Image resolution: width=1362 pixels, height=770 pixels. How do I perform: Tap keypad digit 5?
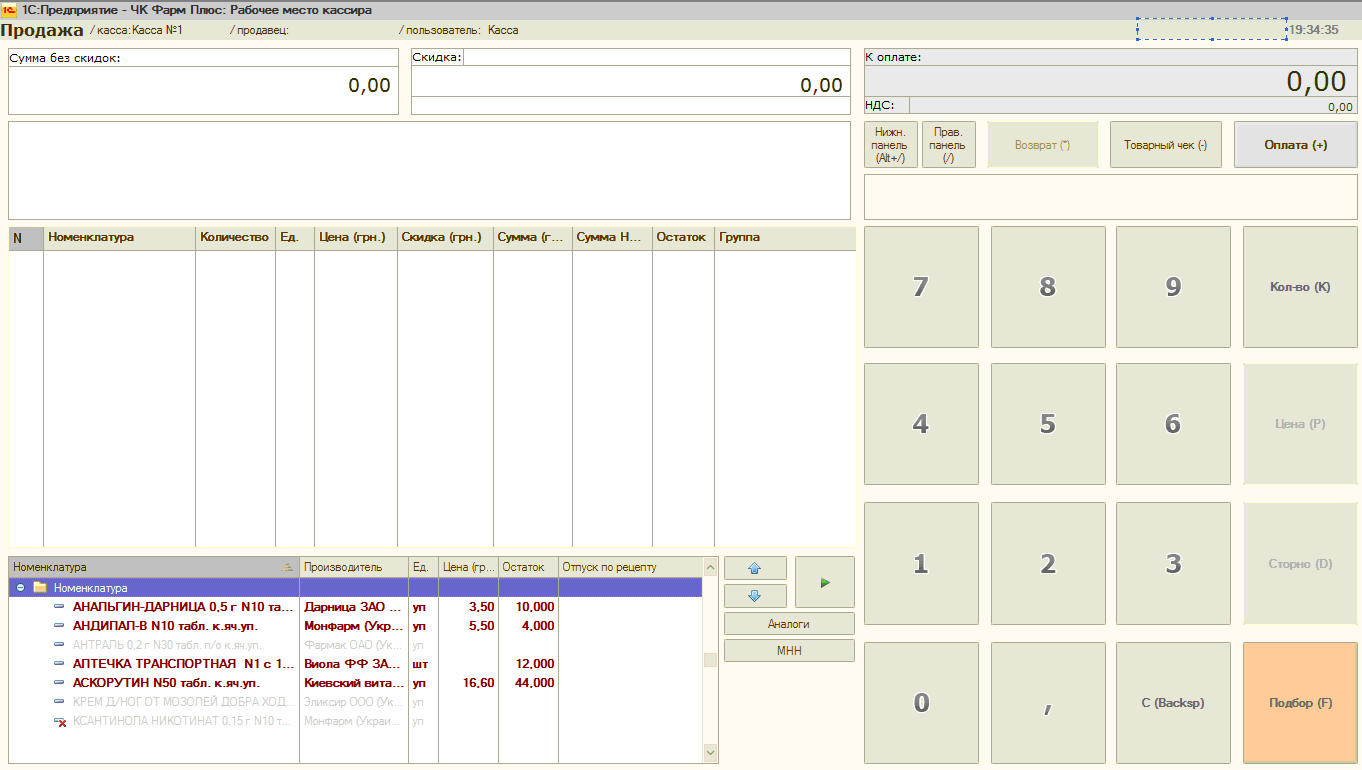point(1048,424)
